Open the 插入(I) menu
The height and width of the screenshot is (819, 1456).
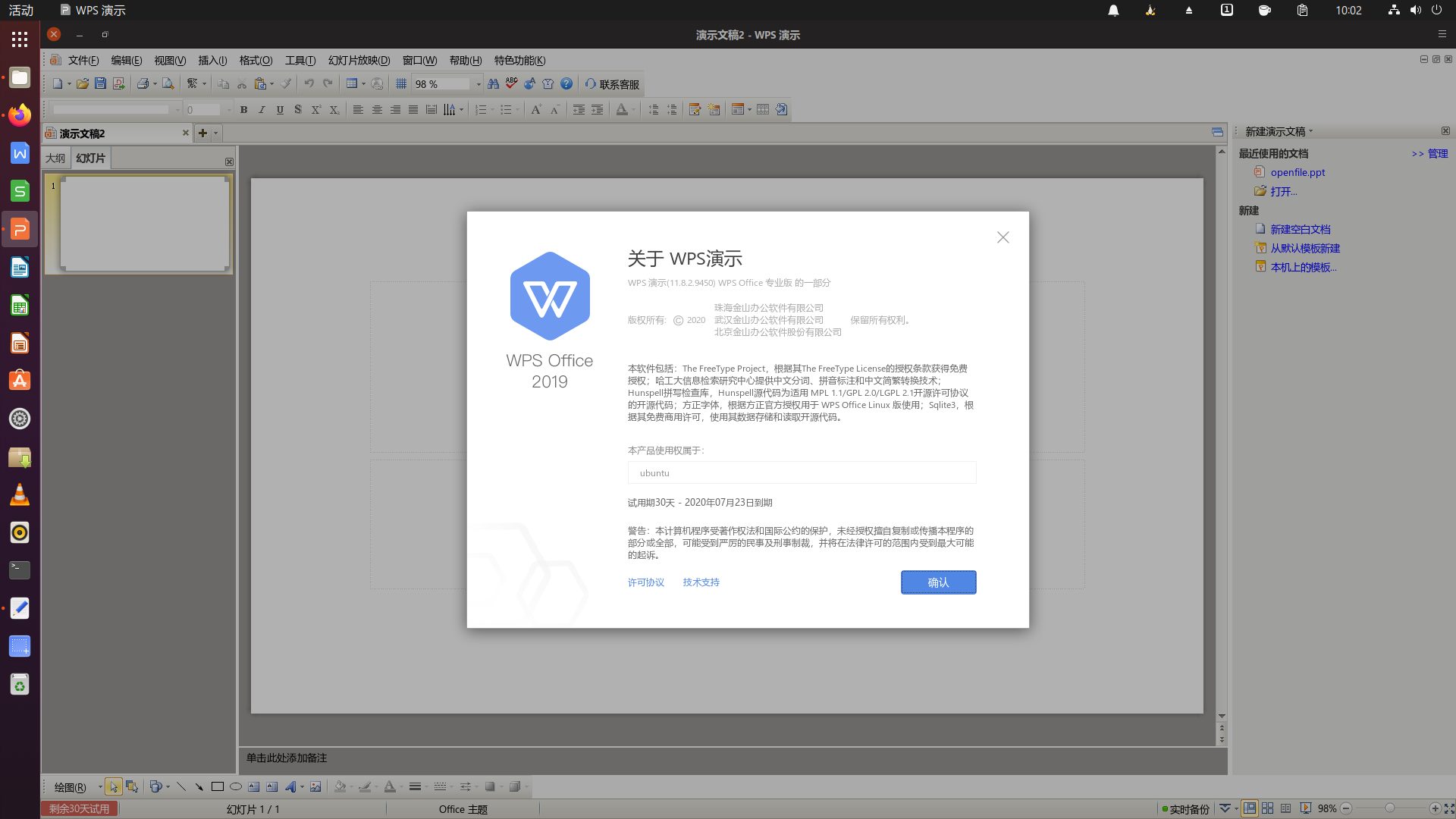(212, 61)
